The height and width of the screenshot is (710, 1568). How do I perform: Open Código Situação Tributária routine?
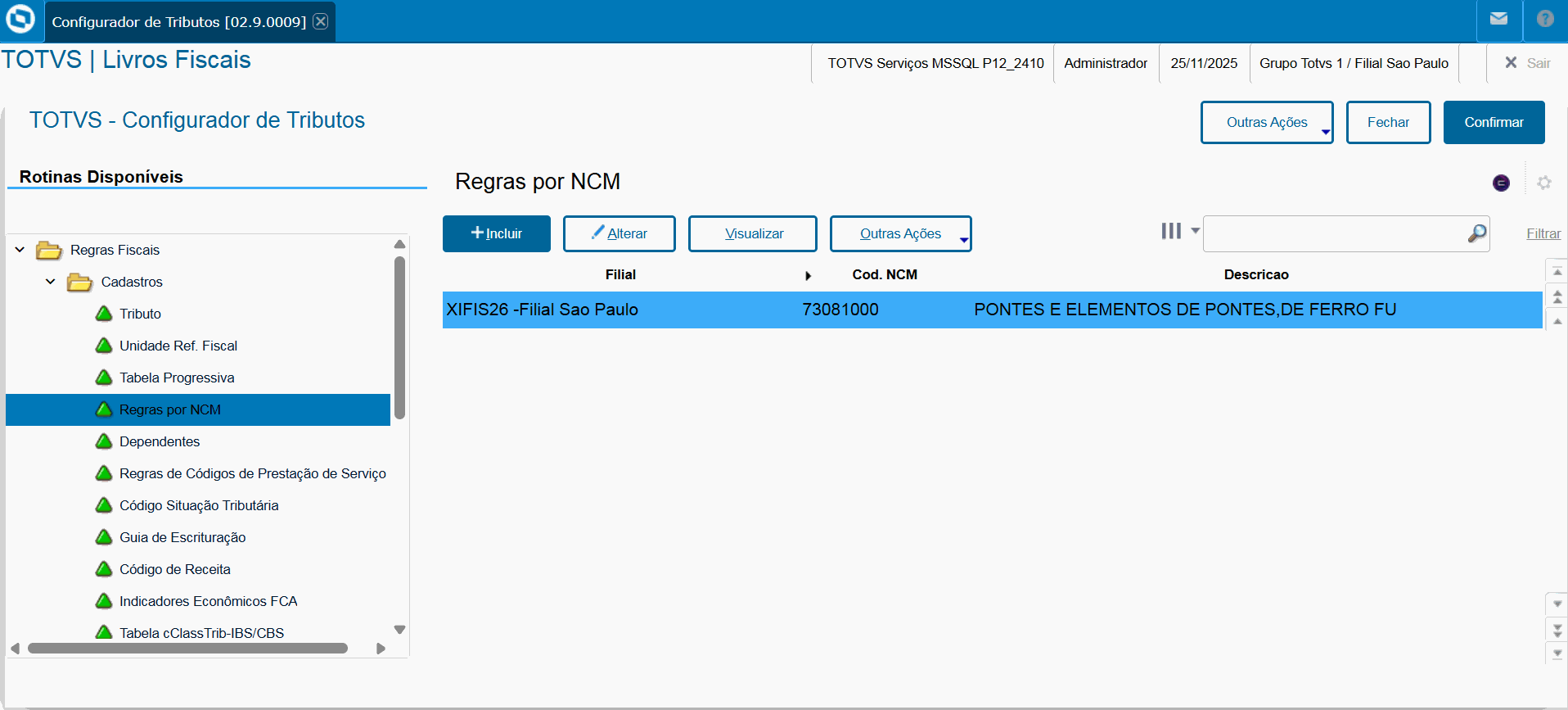[199, 505]
